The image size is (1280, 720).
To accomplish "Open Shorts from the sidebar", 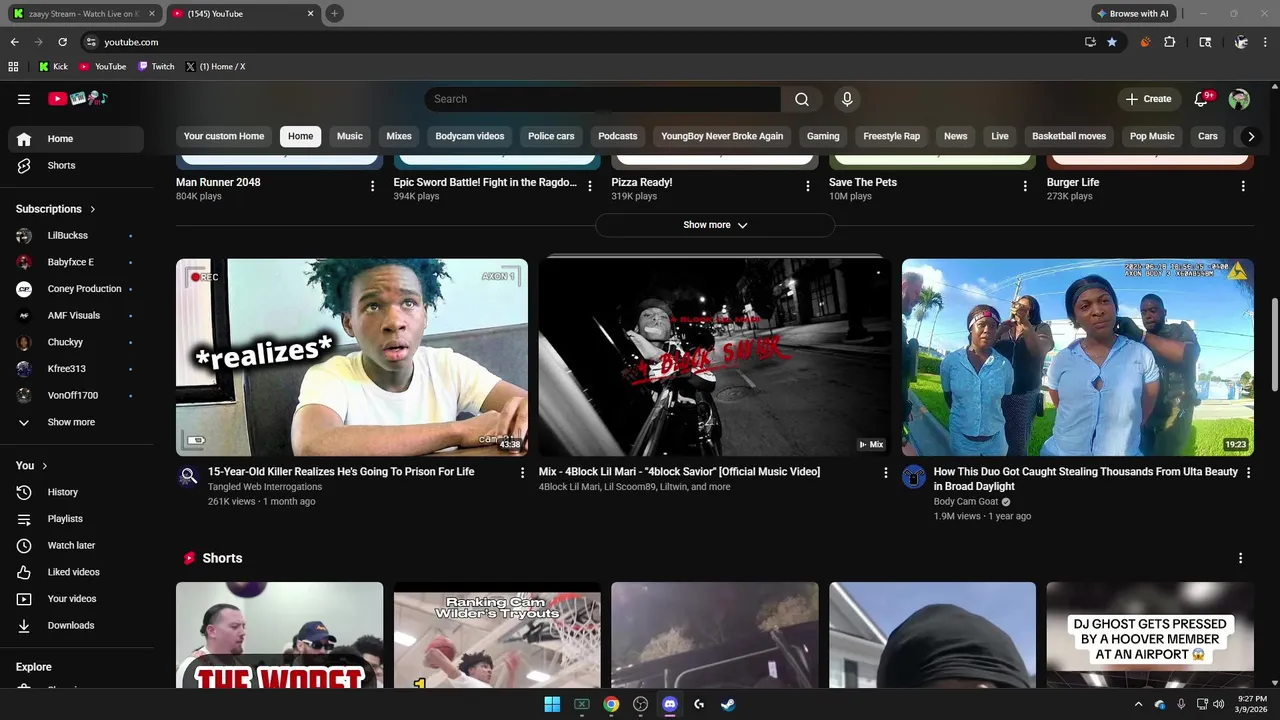I will (76, 165).
